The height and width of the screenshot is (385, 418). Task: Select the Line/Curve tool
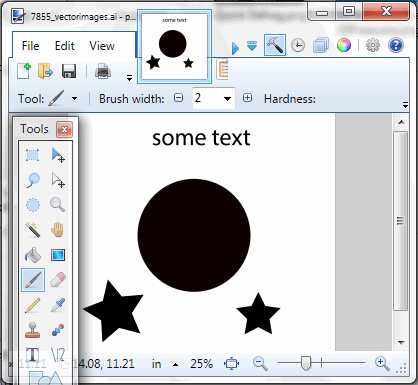[58, 355]
